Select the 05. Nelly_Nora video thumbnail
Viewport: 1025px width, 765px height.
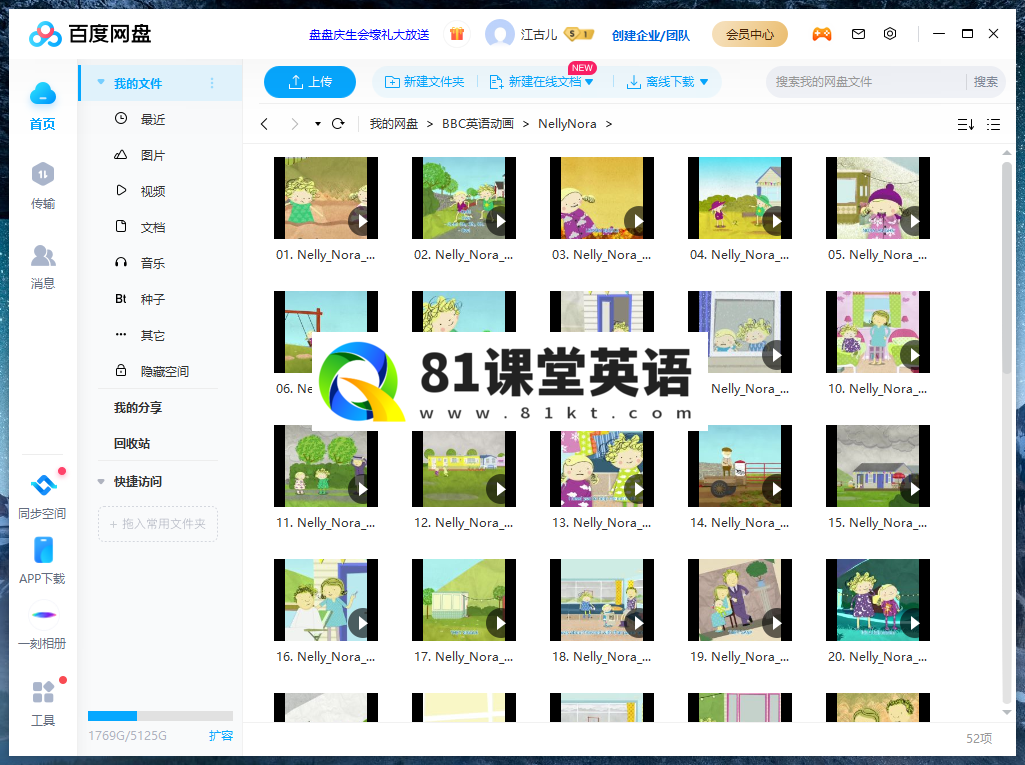(877, 197)
